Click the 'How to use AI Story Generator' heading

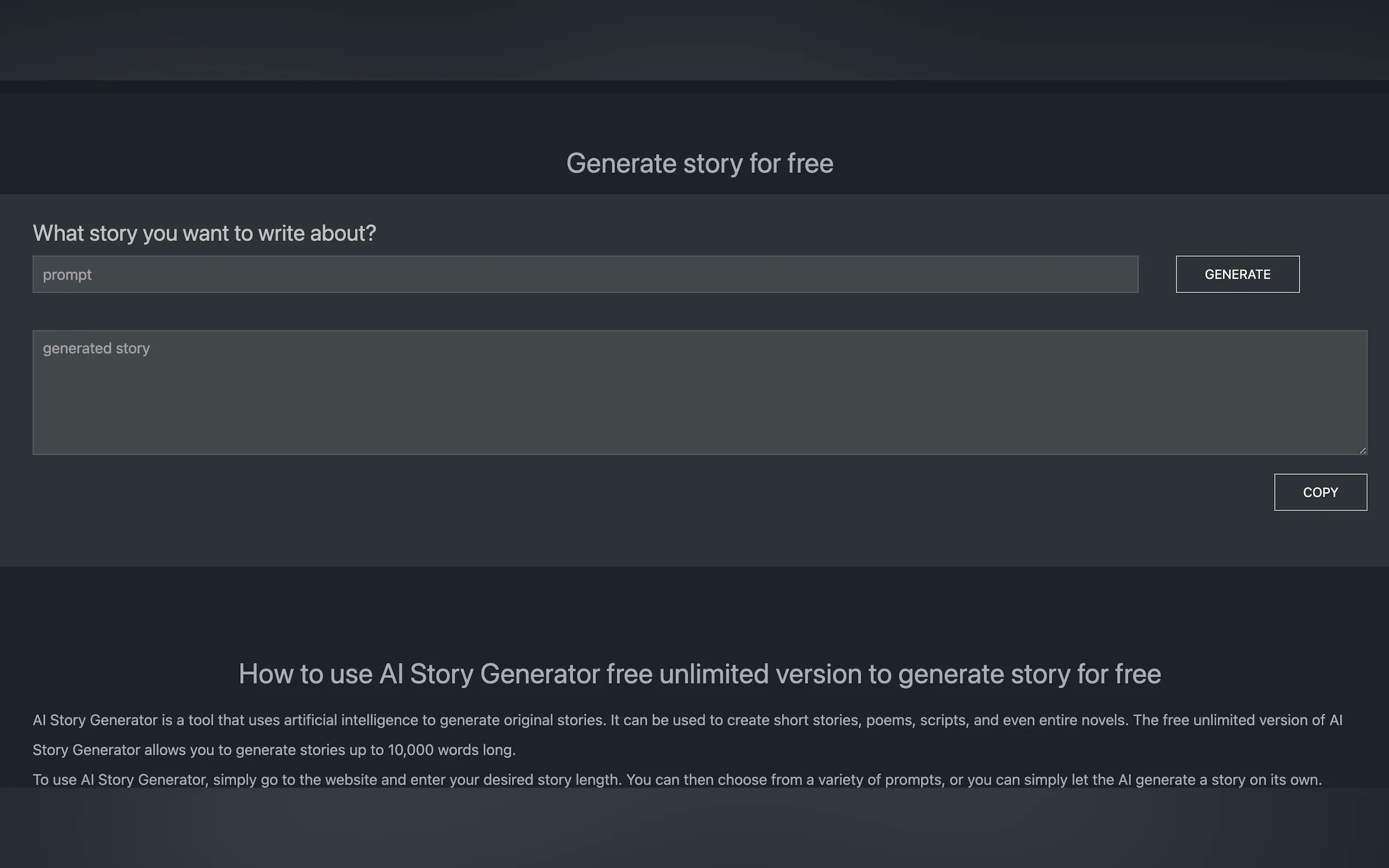click(x=699, y=674)
